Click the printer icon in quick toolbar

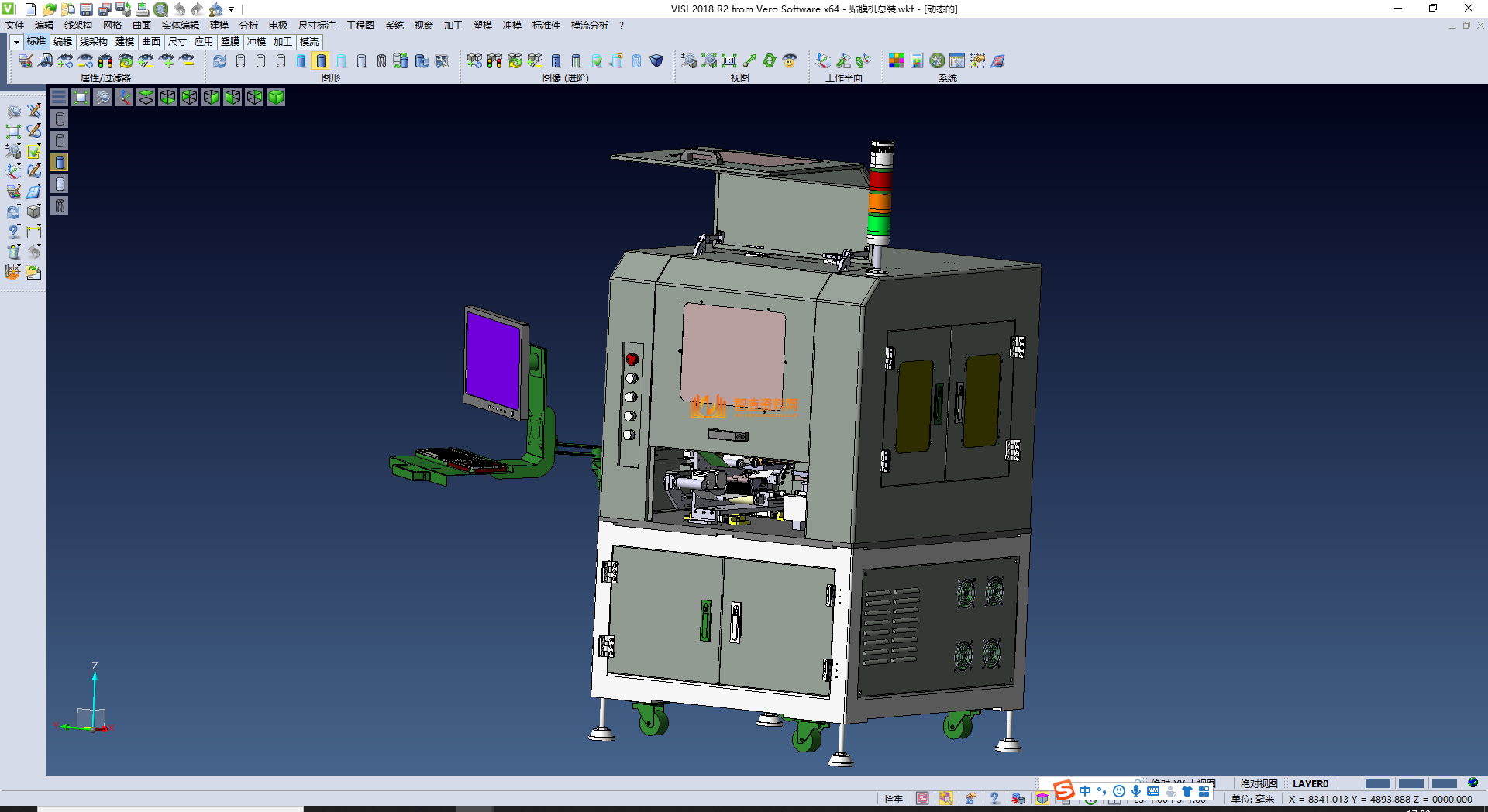142,9
